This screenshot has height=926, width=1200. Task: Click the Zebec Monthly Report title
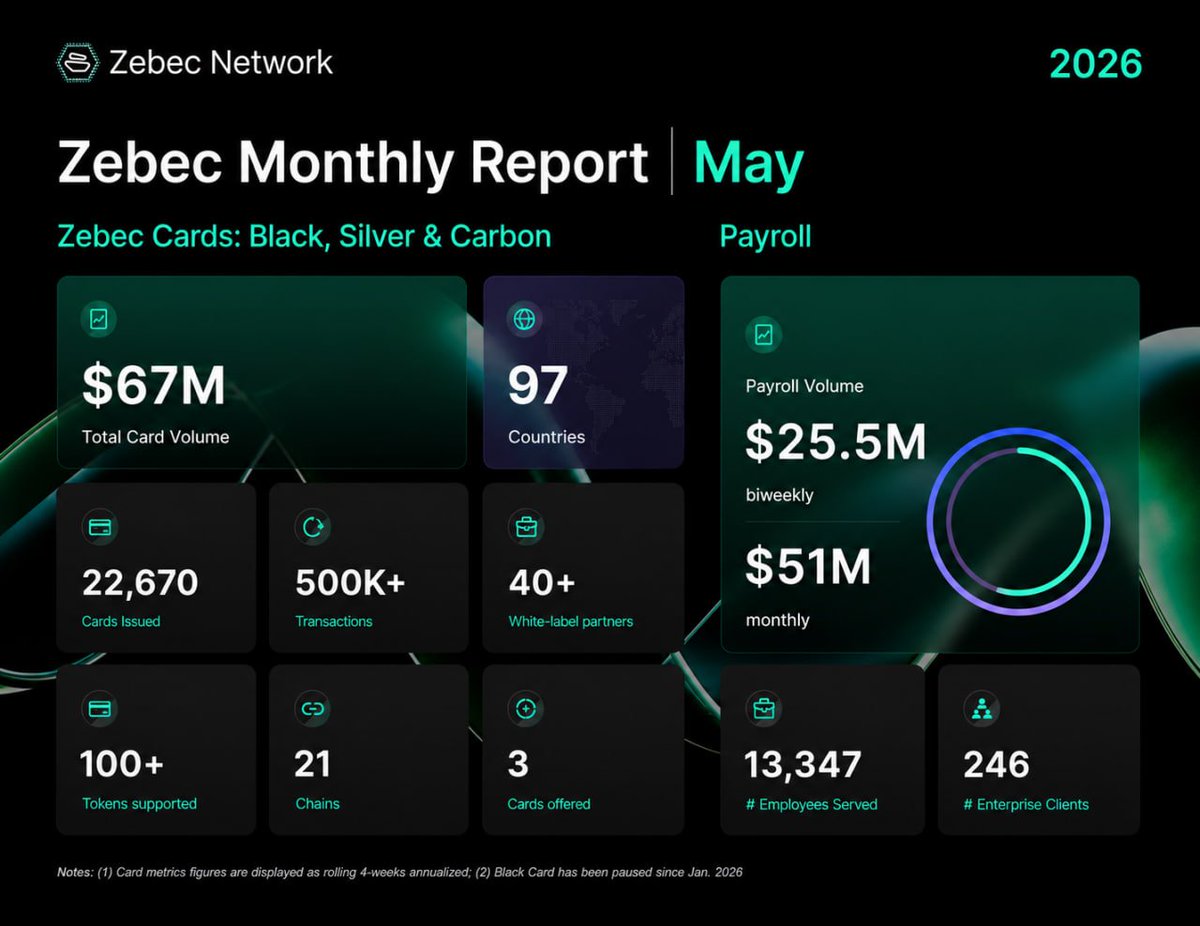point(354,163)
